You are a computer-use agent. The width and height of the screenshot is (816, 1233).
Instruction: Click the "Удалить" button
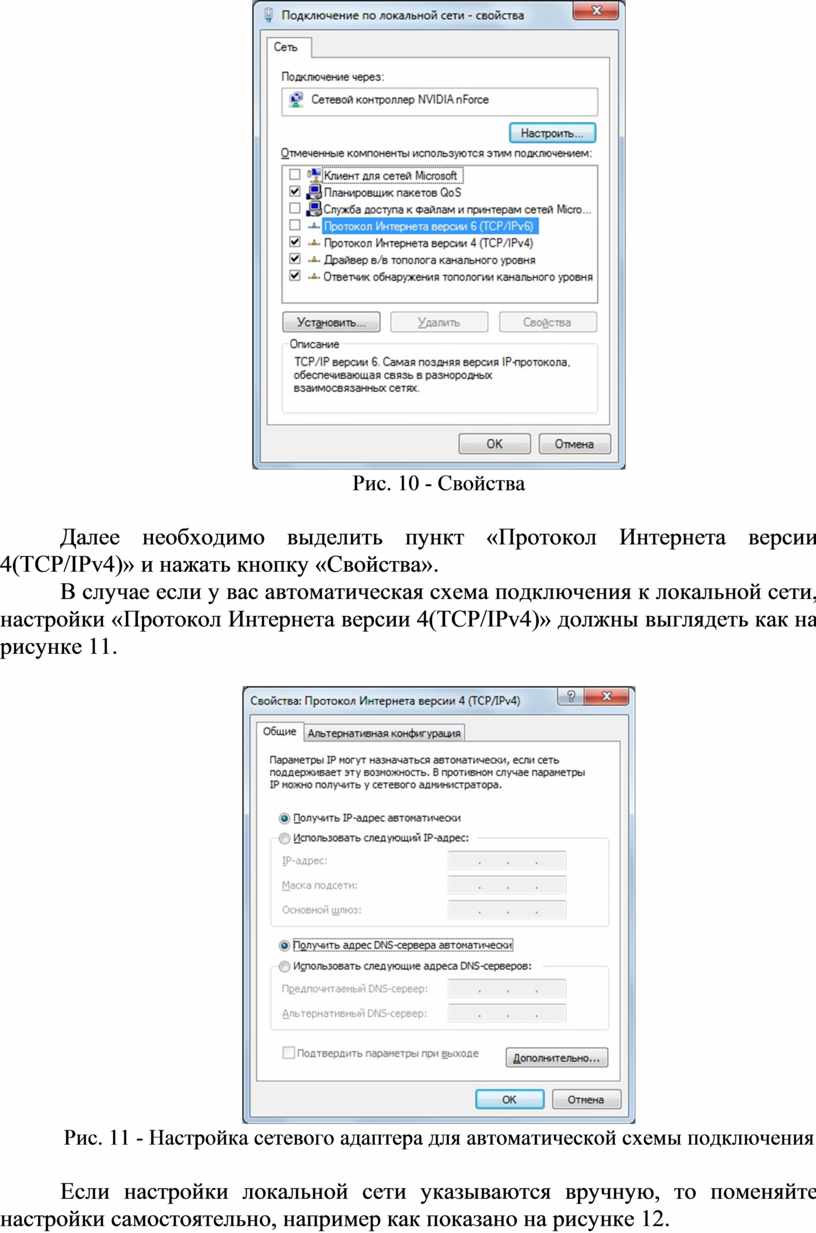pos(439,323)
